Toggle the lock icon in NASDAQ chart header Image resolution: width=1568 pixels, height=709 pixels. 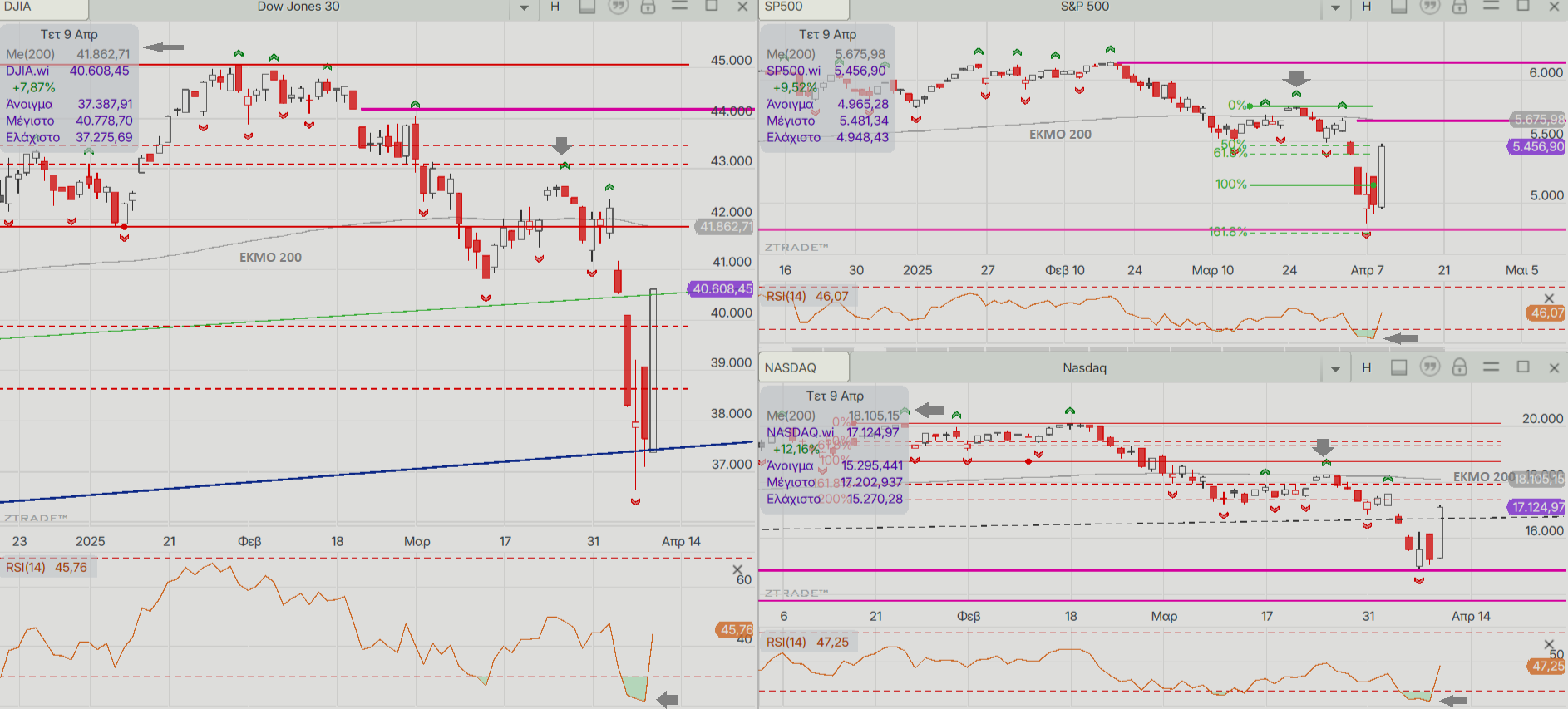click(x=1459, y=367)
